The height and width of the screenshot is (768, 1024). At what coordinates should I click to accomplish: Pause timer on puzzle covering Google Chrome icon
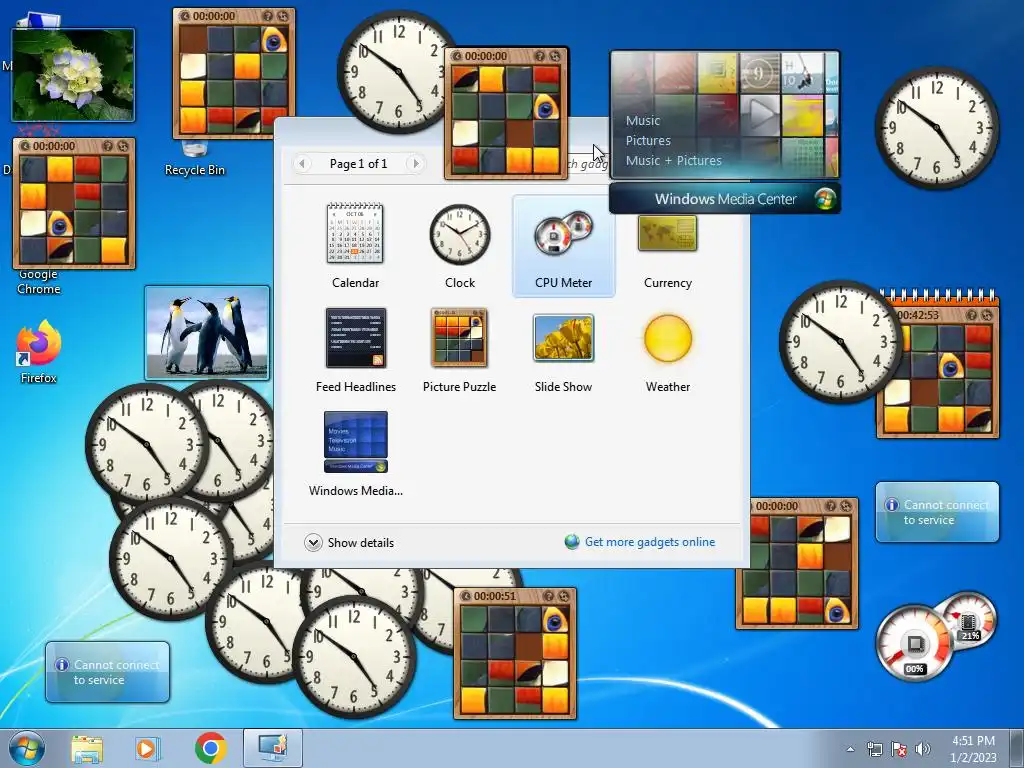(x=25, y=146)
